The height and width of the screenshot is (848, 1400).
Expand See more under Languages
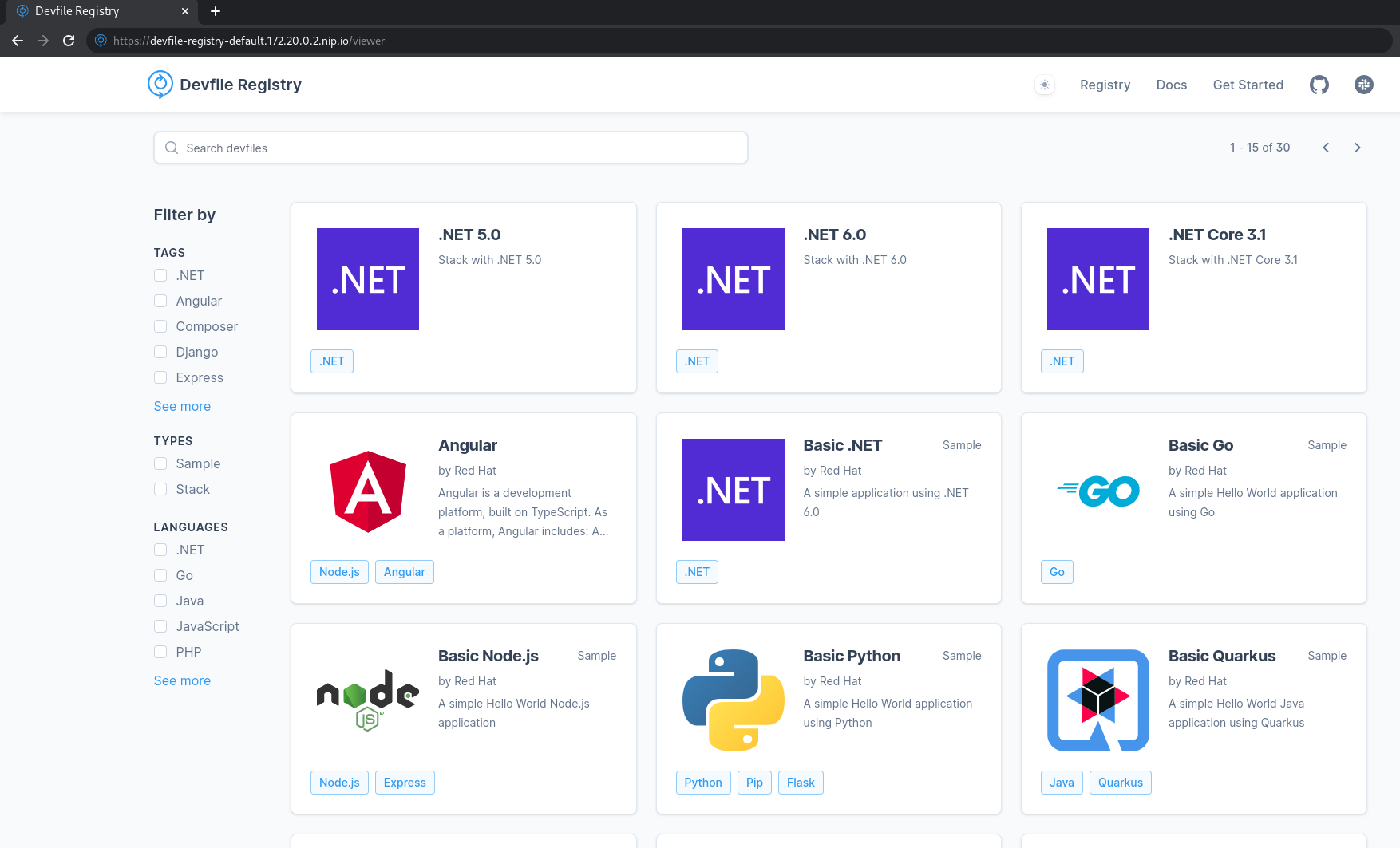pos(182,680)
